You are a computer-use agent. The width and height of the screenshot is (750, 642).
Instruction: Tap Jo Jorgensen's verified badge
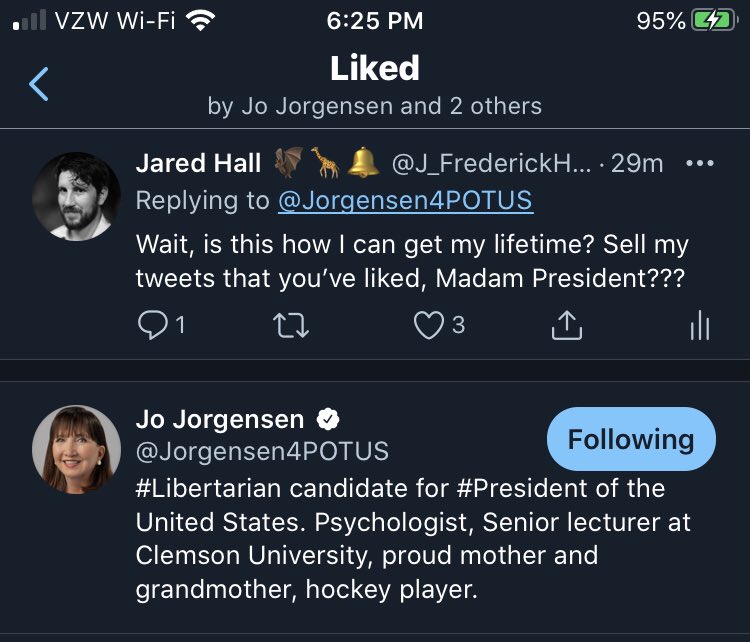coord(327,419)
